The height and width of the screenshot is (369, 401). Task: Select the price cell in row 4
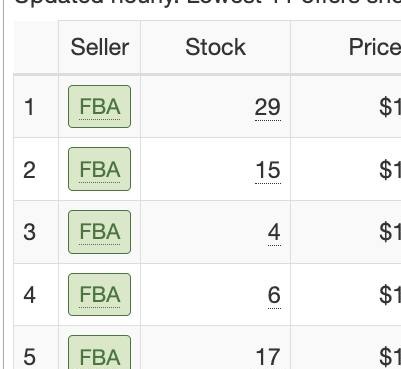tap(346, 295)
